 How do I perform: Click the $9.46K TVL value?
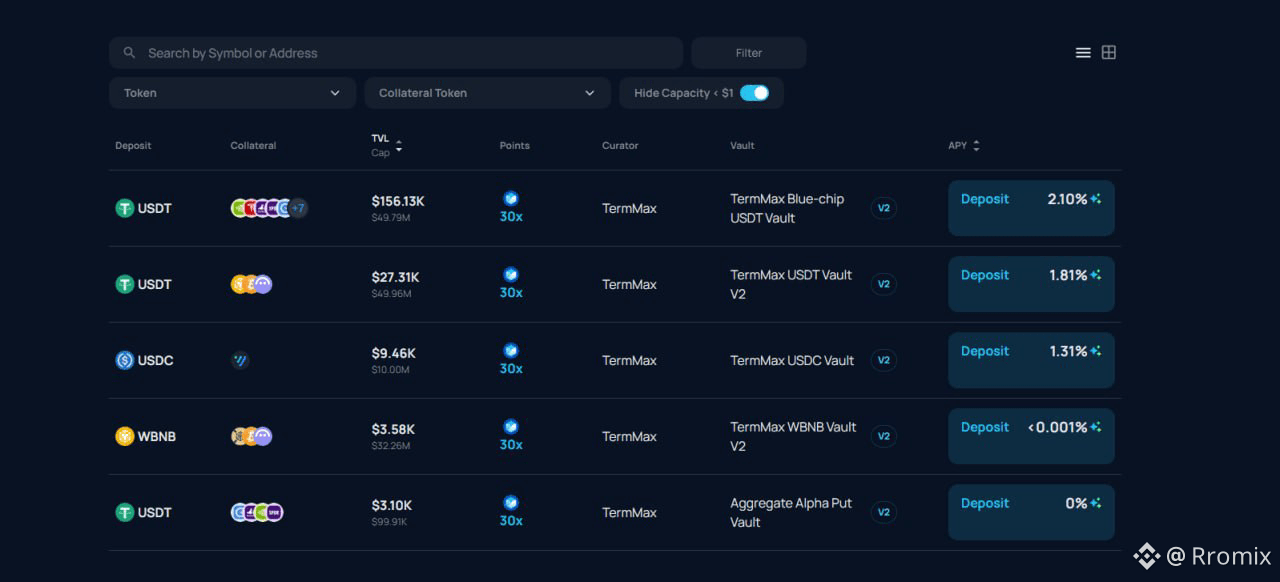pyautogui.click(x=394, y=353)
